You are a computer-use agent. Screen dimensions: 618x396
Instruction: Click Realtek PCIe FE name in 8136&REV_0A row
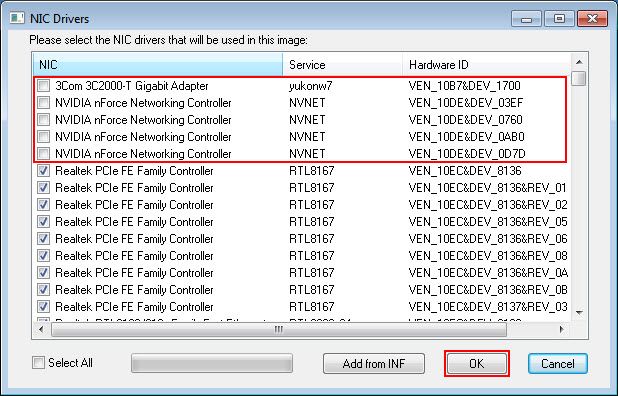click(134, 273)
